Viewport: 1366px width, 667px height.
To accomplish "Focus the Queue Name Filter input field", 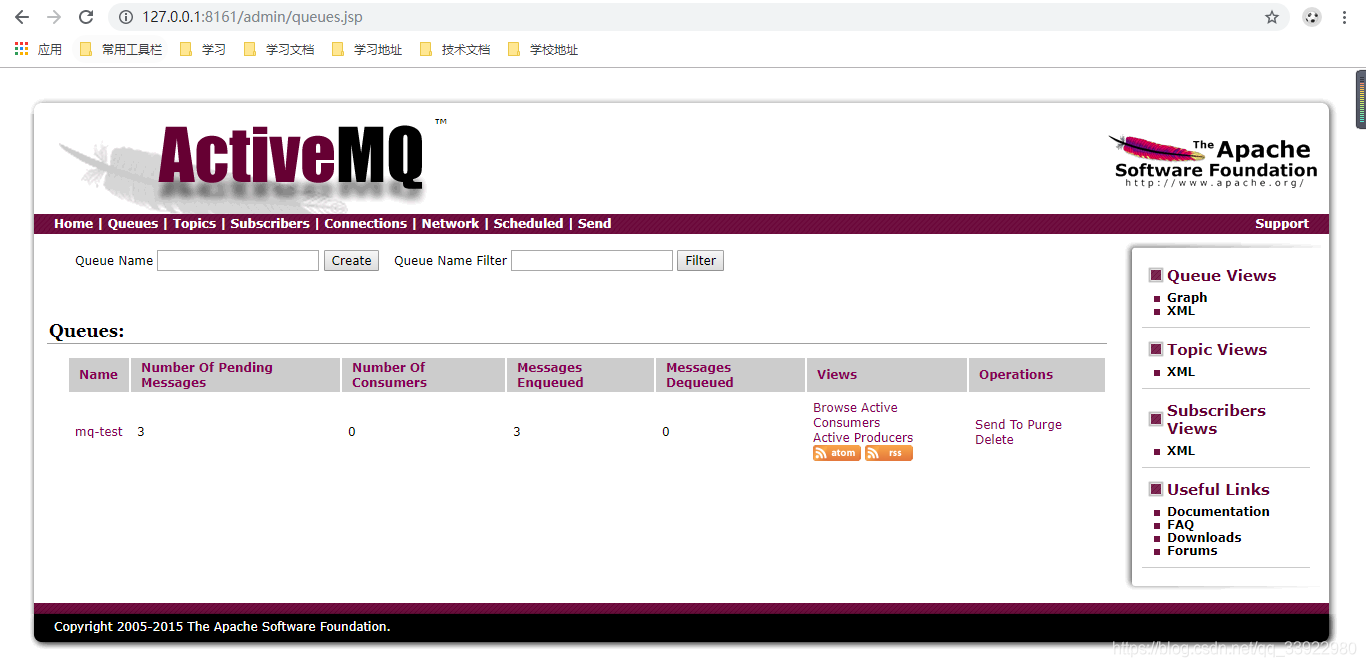I will coord(592,261).
